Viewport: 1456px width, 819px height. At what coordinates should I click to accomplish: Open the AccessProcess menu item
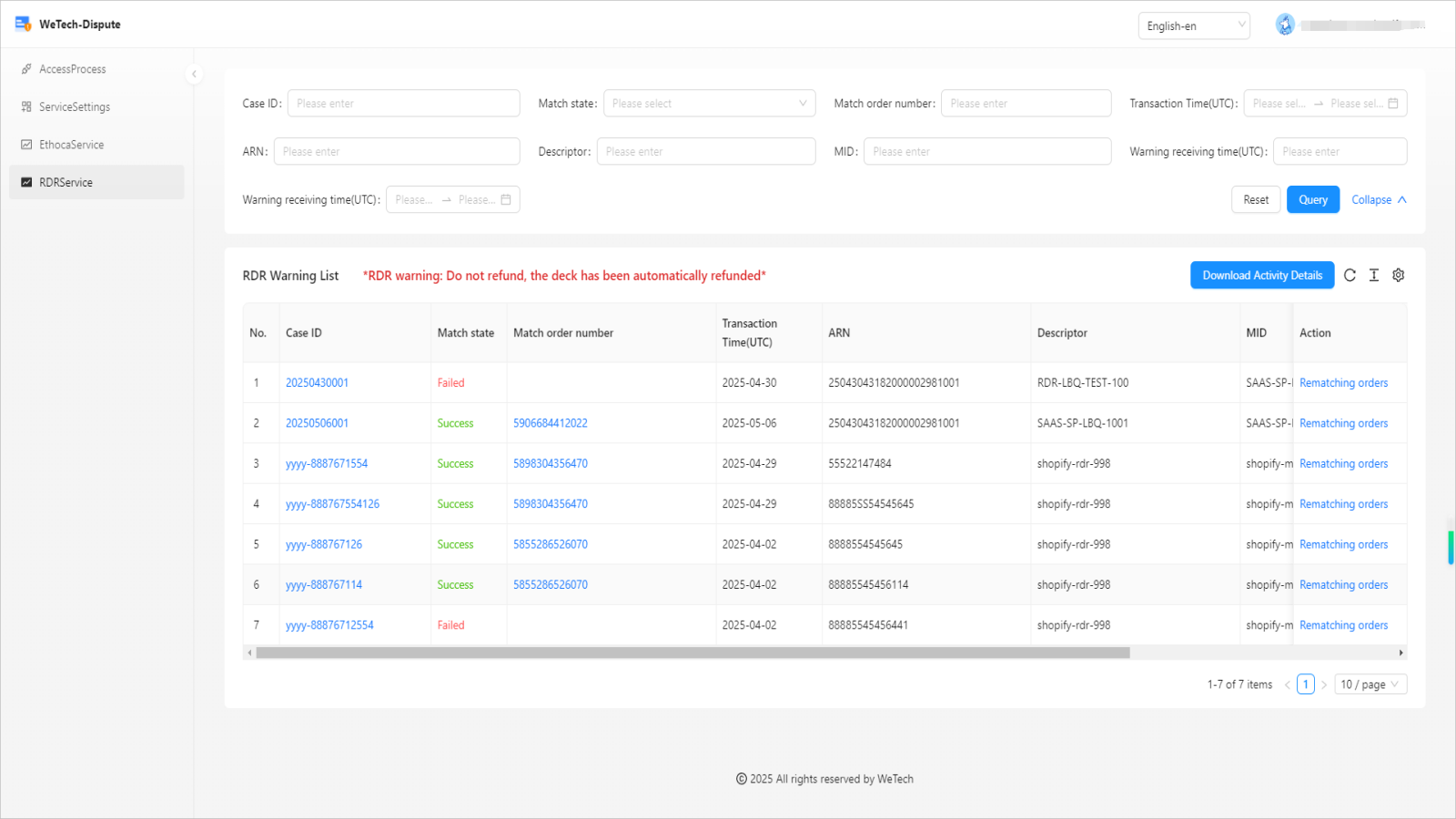point(72,69)
